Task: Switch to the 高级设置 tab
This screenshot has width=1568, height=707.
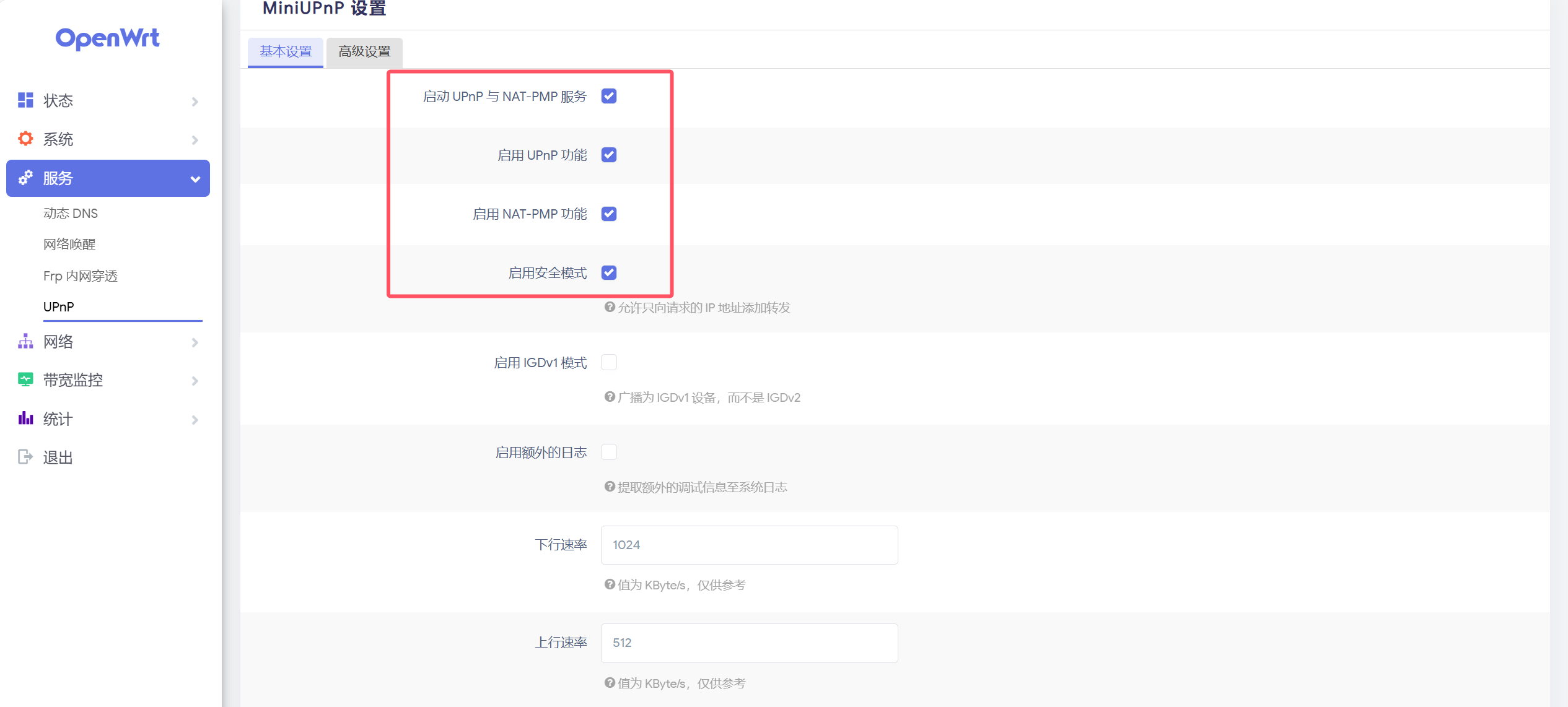Action: tap(364, 52)
